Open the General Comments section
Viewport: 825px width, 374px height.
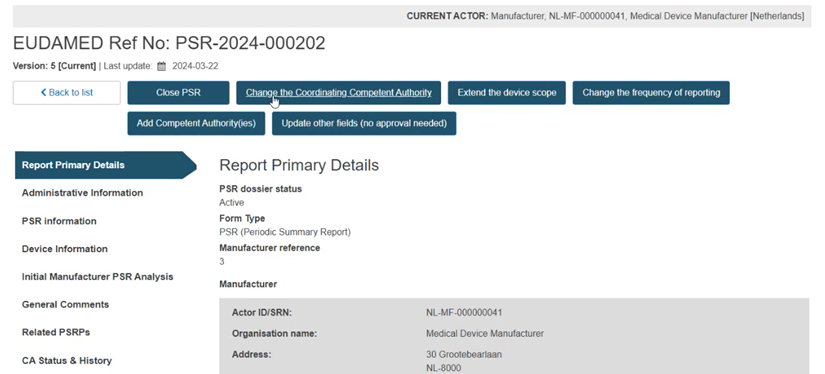click(65, 305)
